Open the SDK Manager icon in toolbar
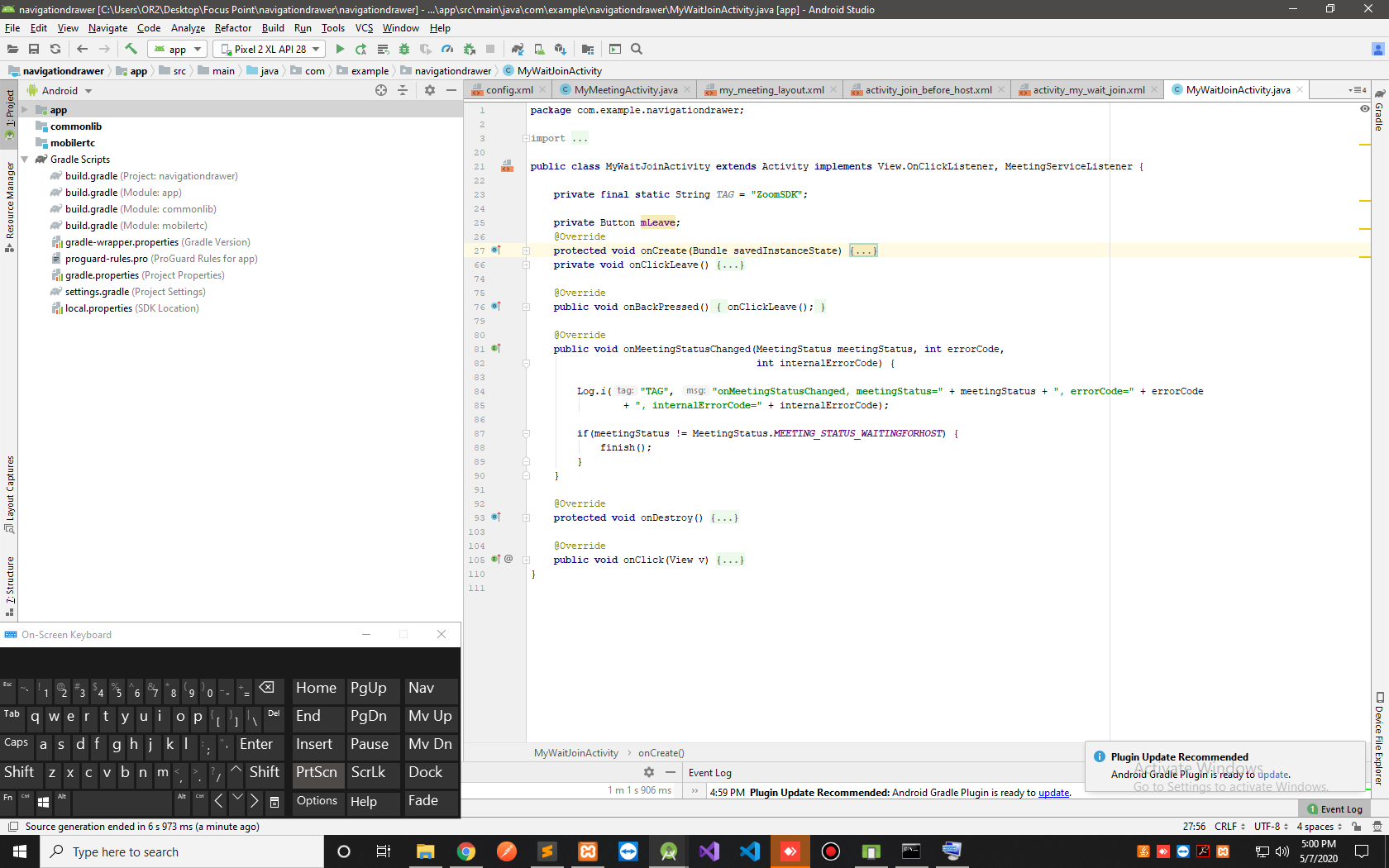Image resolution: width=1389 pixels, height=868 pixels. click(x=561, y=49)
